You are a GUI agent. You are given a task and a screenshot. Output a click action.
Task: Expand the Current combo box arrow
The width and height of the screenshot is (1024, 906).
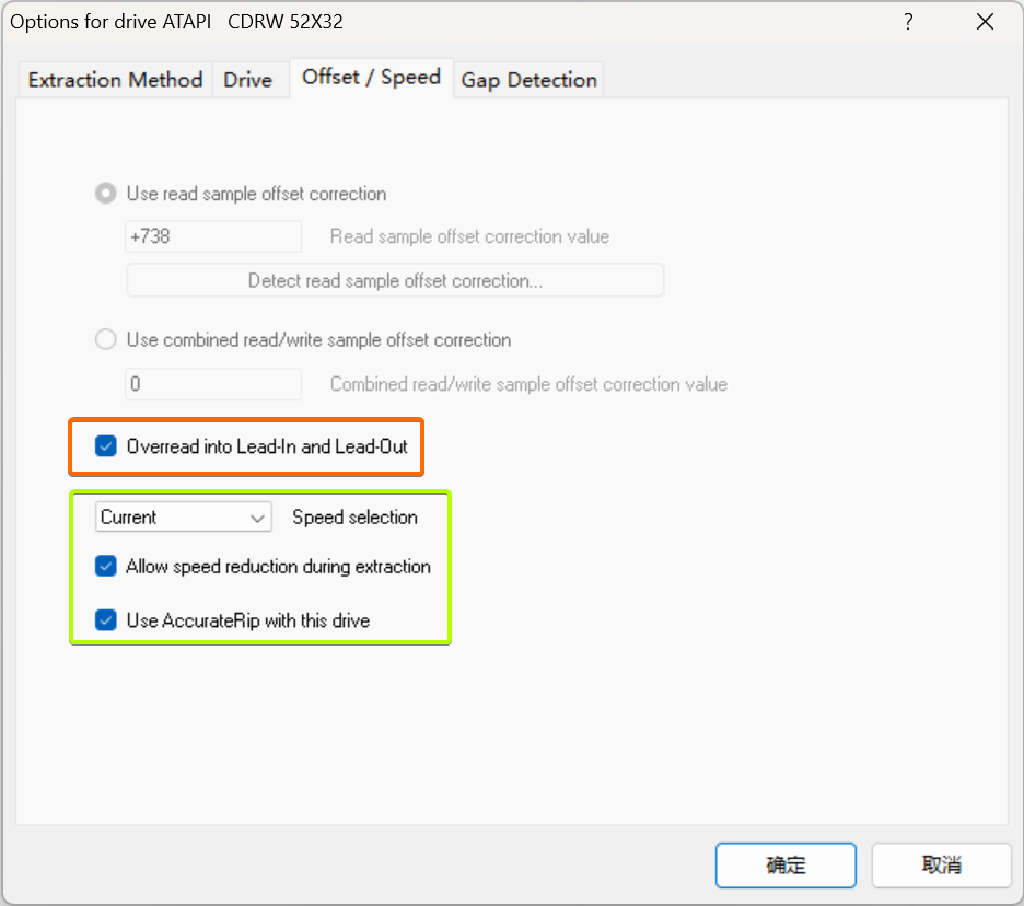[x=260, y=517]
